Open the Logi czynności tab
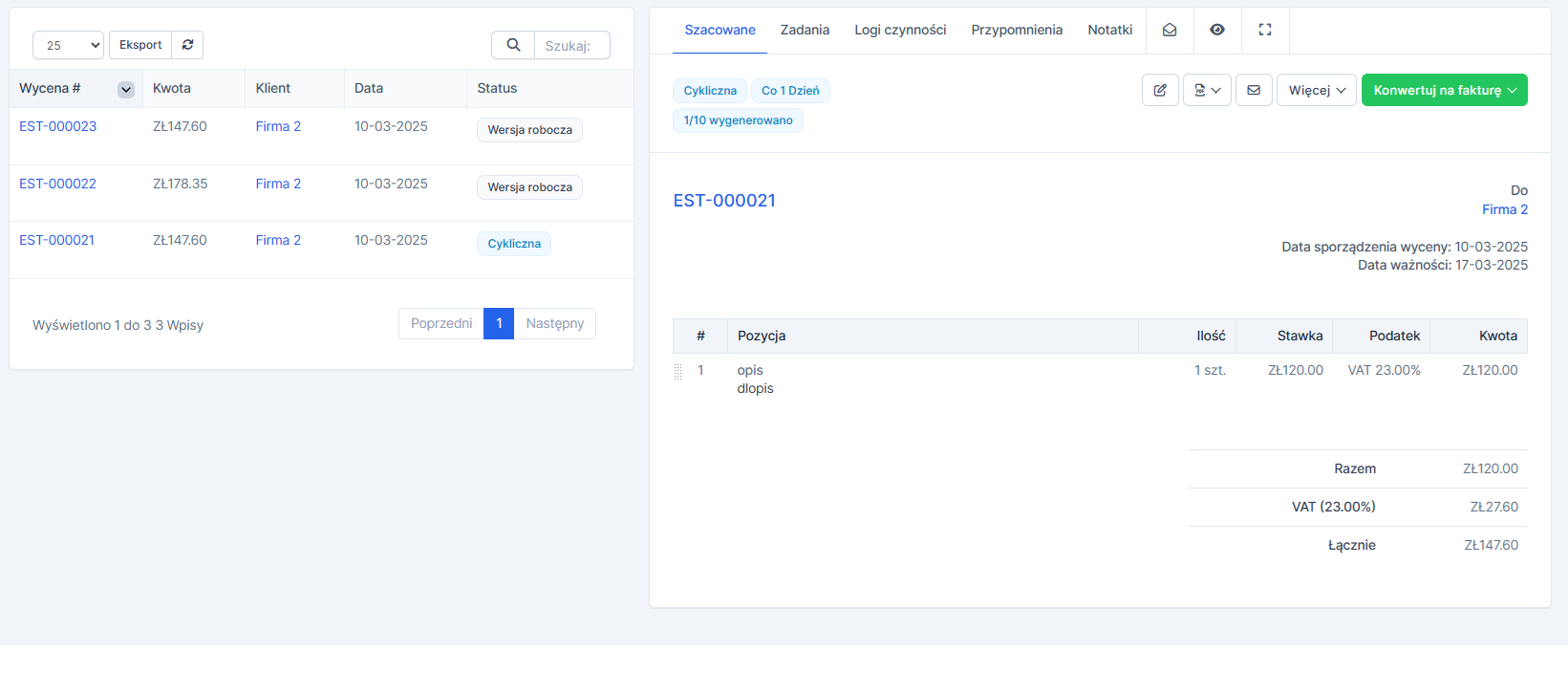This screenshot has width=1568, height=674. click(x=900, y=30)
